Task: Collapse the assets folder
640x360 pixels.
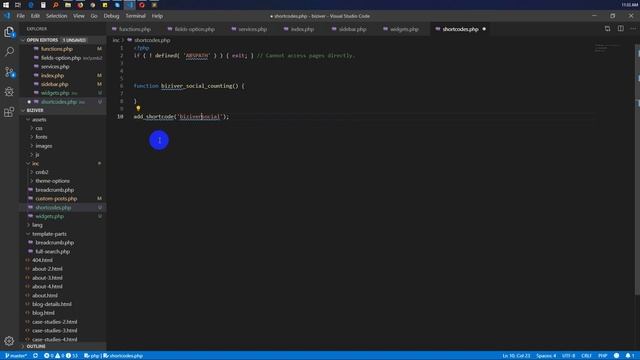Action: [x=63, y=120]
